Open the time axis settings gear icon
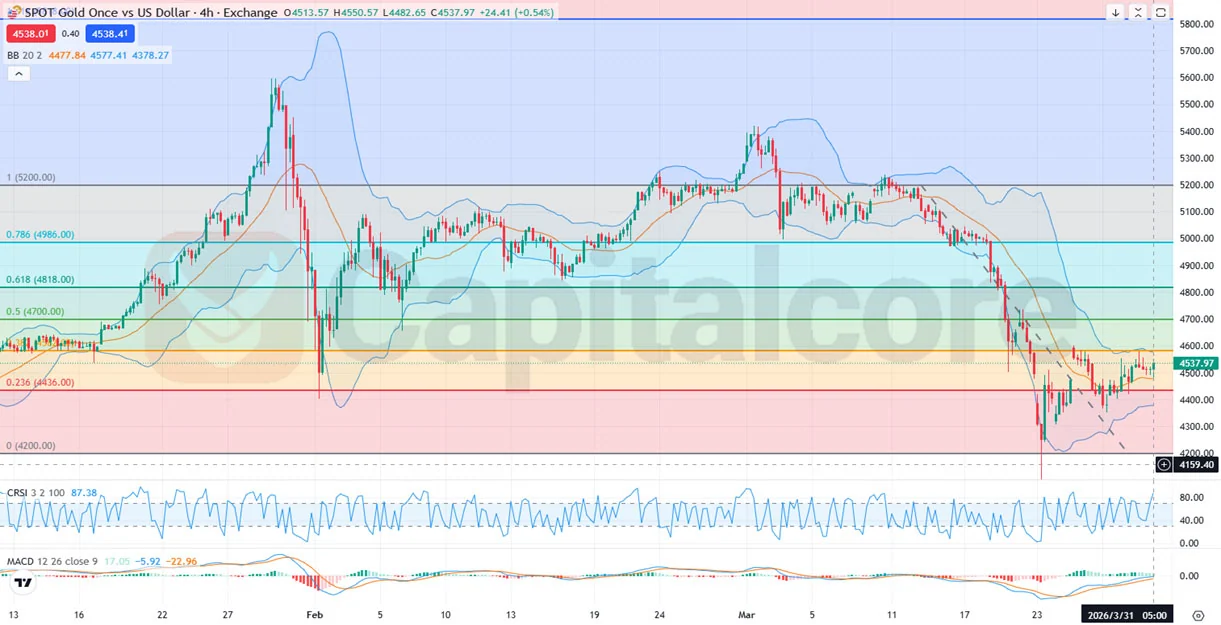This screenshot has height=625, width=1221. click(x=1197, y=615)
